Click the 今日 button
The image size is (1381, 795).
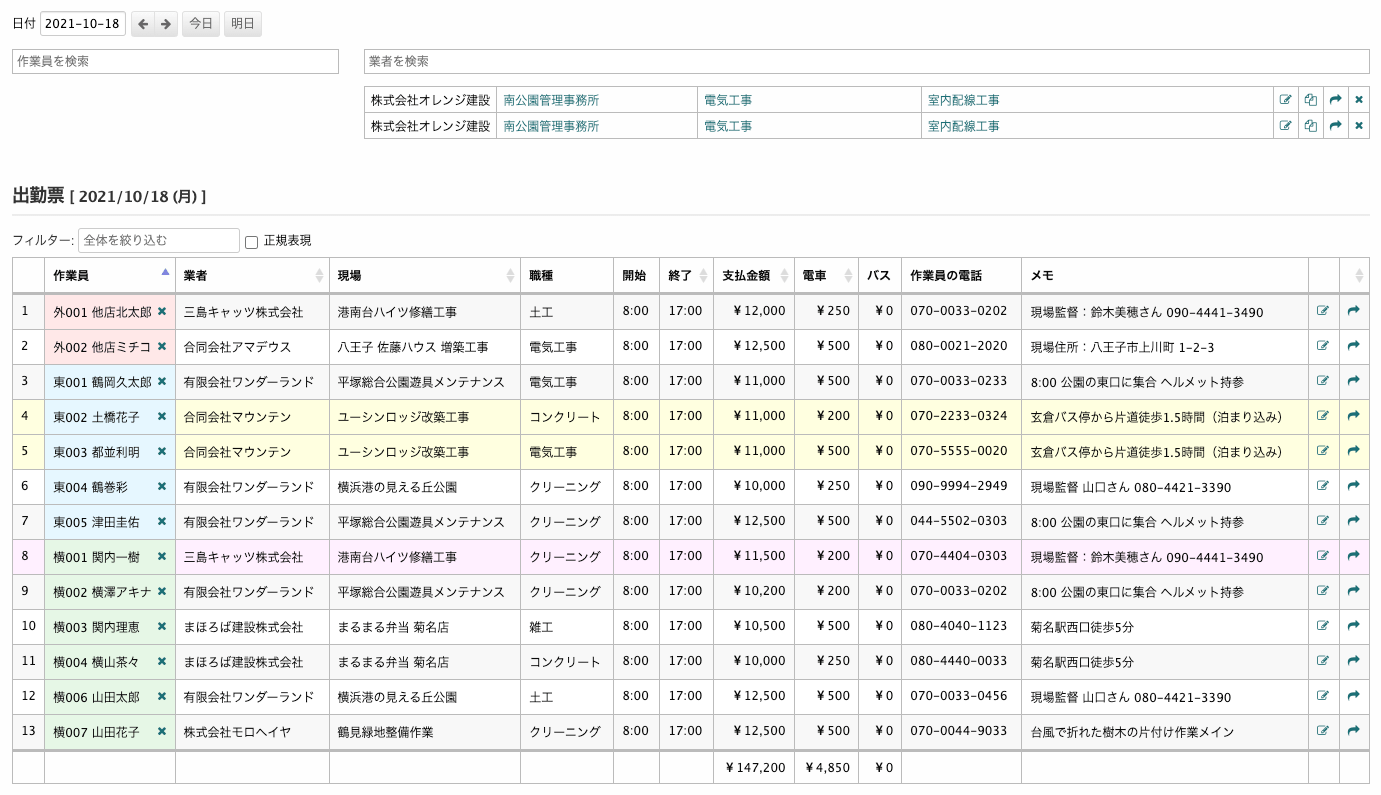[201, 24]
